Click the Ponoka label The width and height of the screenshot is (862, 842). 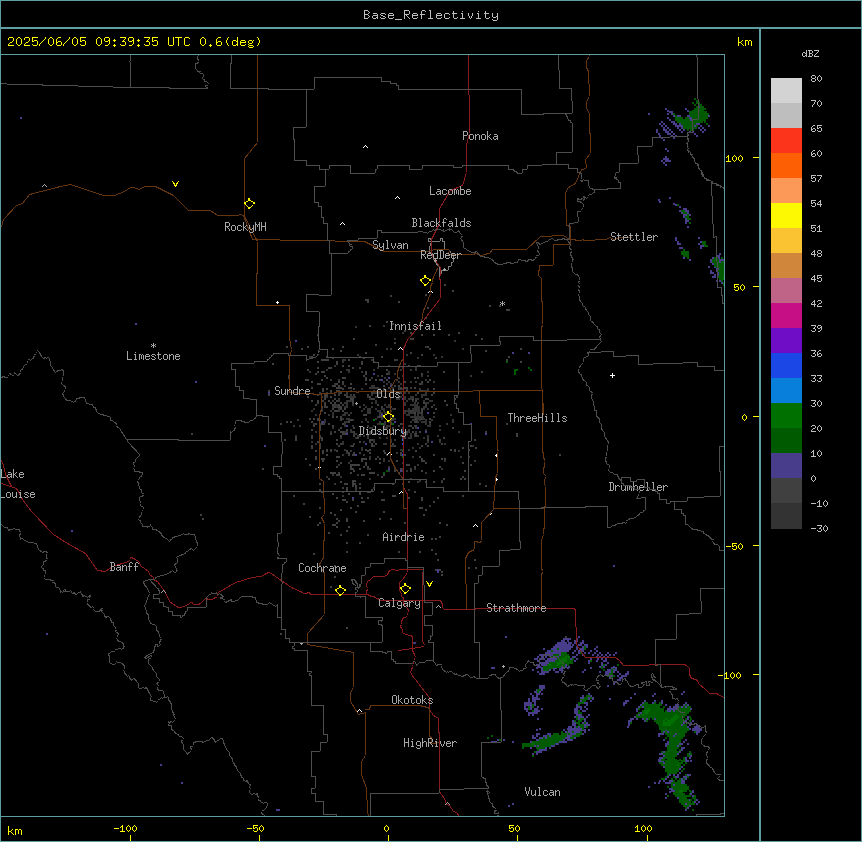click(480, 136)
